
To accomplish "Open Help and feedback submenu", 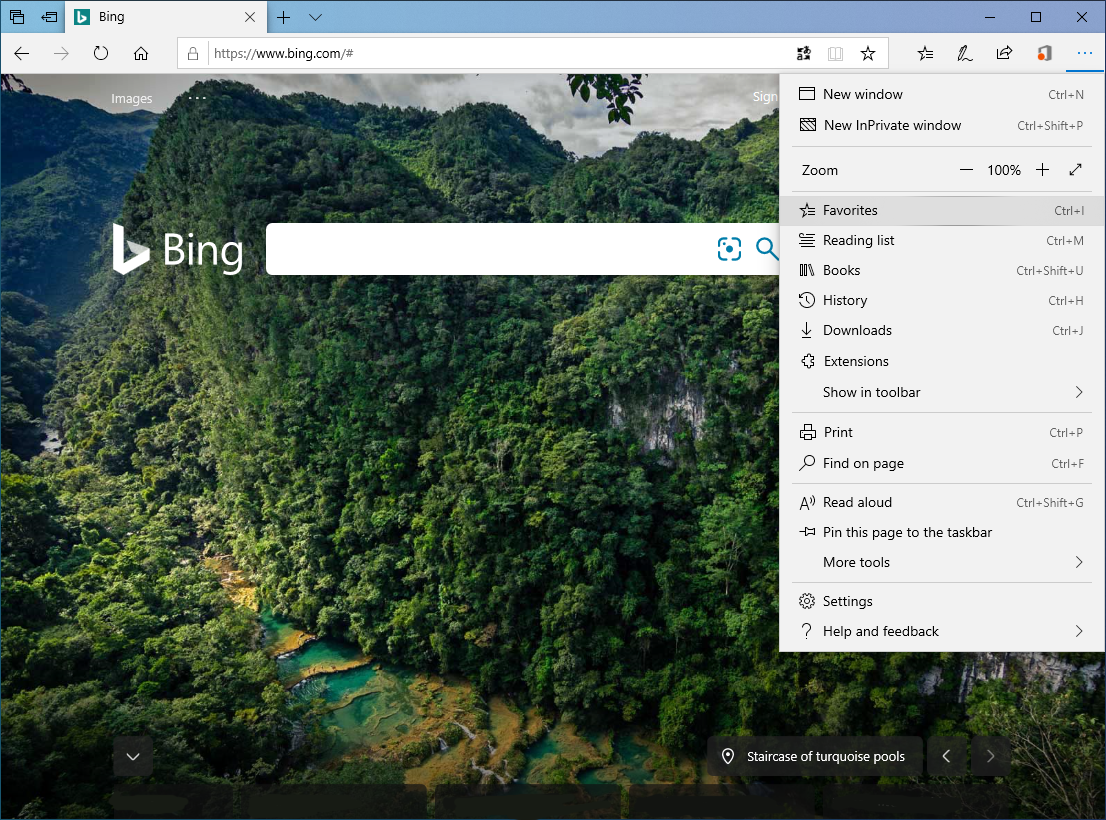I will 940,631.
